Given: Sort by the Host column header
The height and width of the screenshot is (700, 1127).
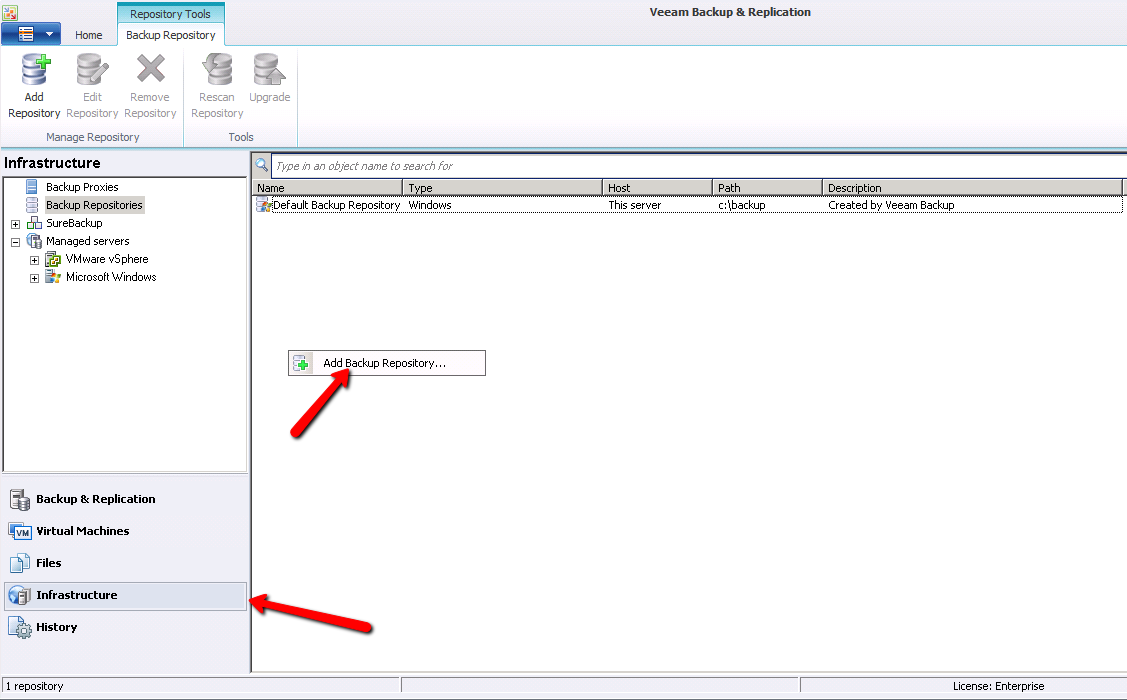Looking at the screenshot, I should coord(658,188).
